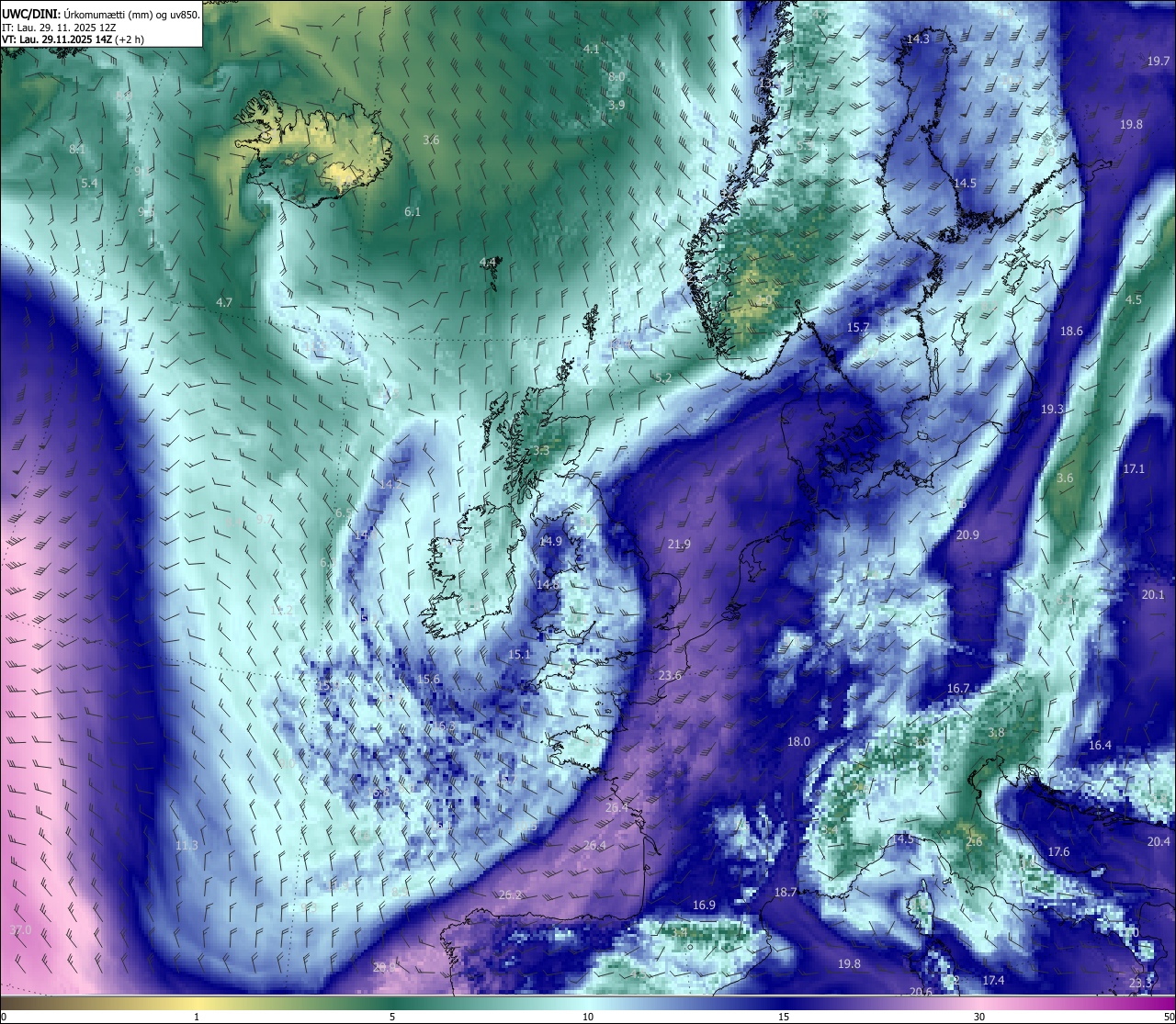Click the 19.7 value on the map
This screenshot has width=1176, height=1024.
[x=1159, y=62]
